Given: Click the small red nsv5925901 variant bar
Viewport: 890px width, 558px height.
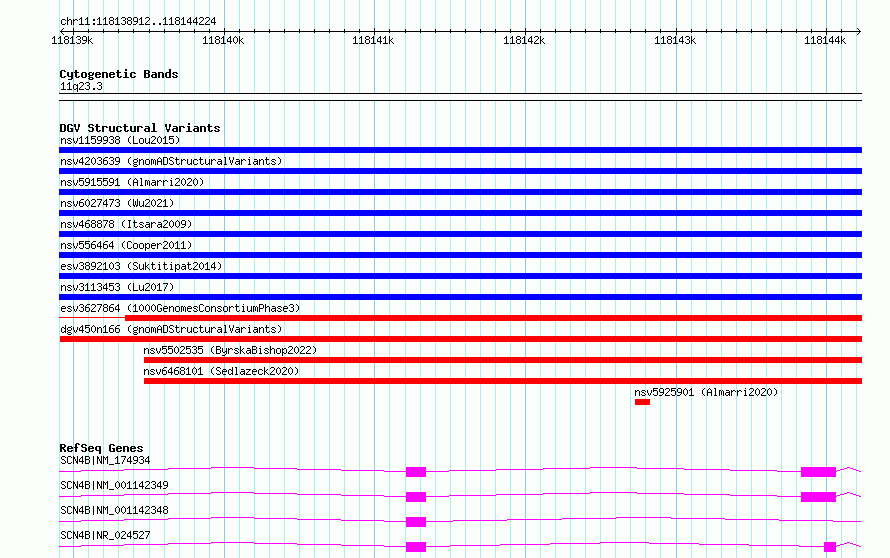Looking at the screenshot, I should (x=643, y=402).
